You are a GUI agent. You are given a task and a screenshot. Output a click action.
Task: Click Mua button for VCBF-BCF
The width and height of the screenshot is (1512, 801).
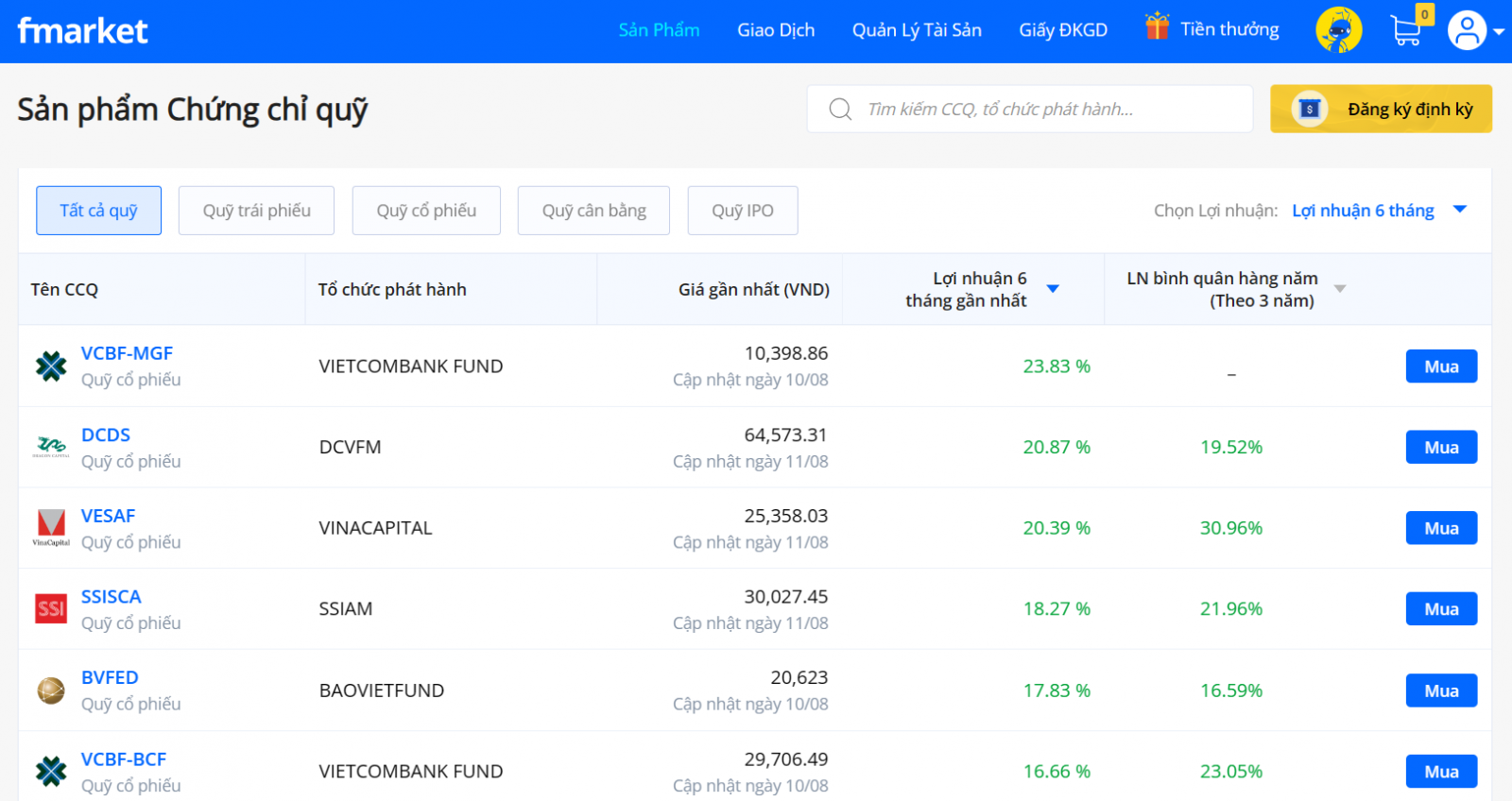(x=1441, y=772)
